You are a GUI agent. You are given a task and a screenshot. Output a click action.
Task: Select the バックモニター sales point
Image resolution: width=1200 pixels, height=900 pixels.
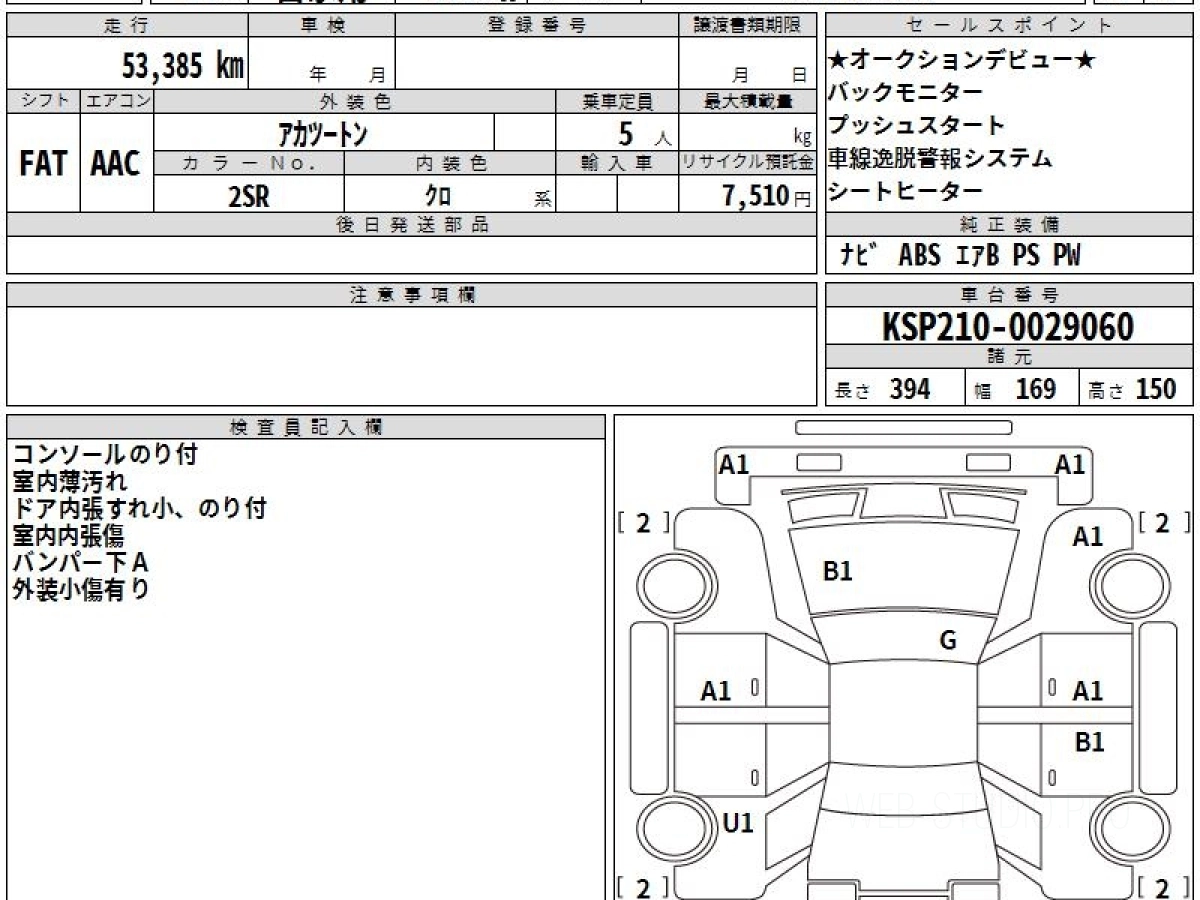point(906,93)
